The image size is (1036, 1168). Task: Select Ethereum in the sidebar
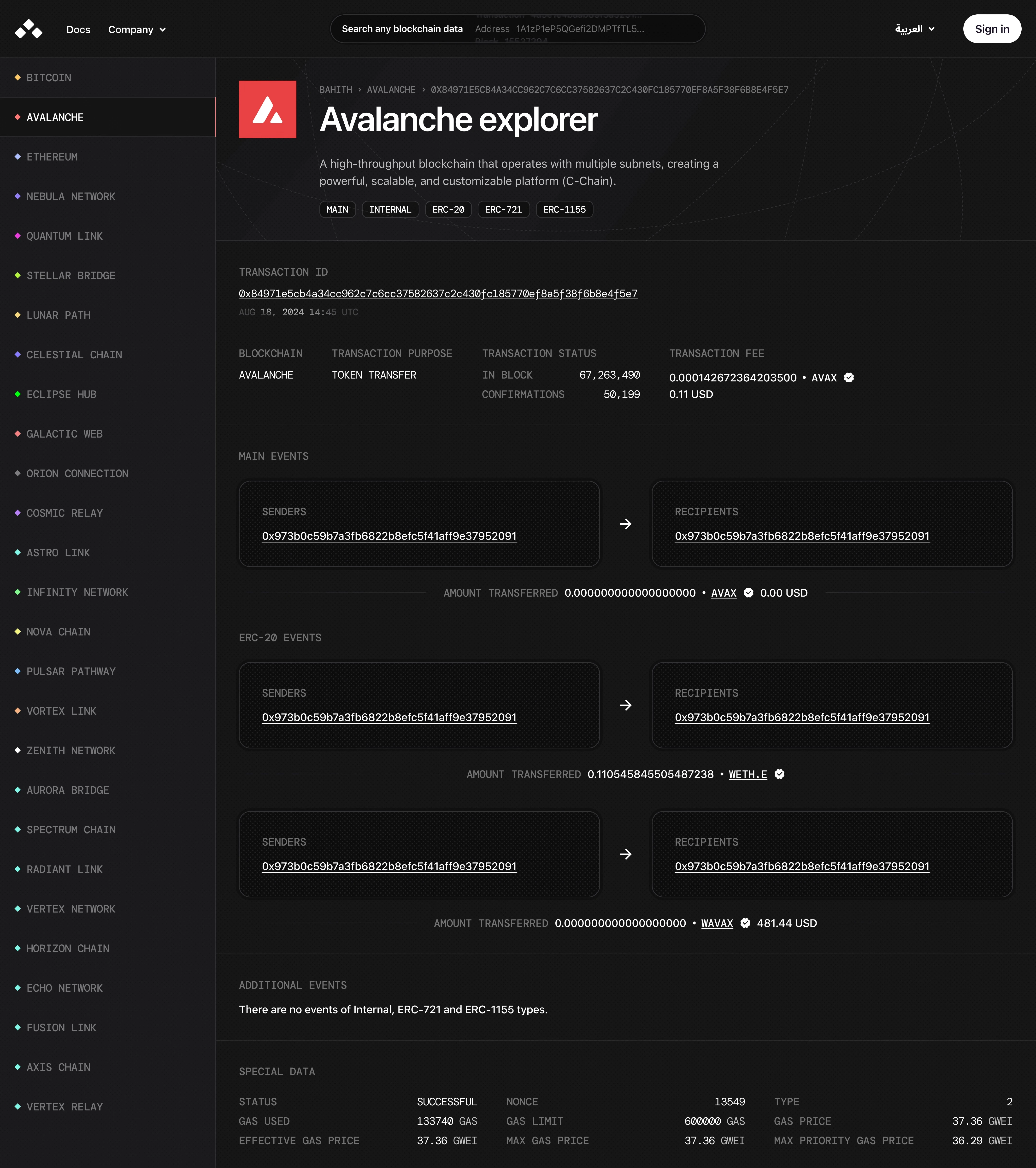click(52, 157)
